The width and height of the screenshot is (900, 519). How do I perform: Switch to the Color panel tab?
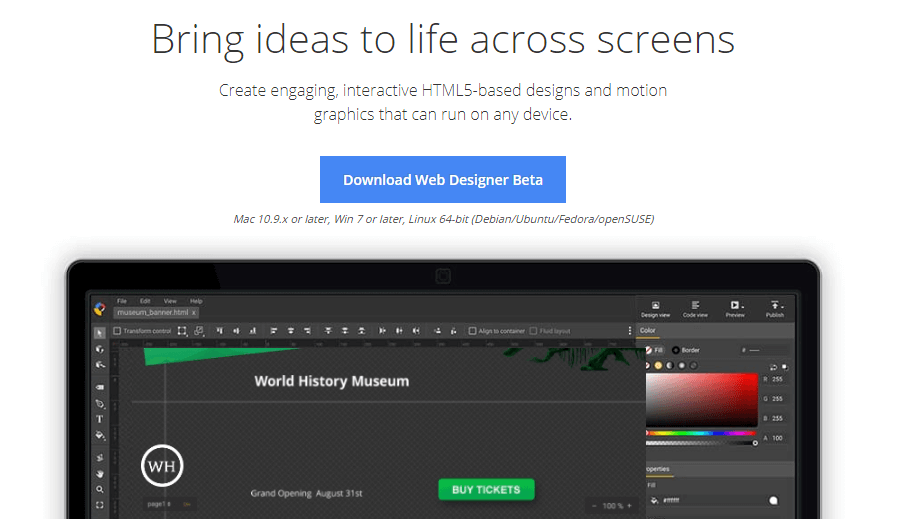(647, 331)
